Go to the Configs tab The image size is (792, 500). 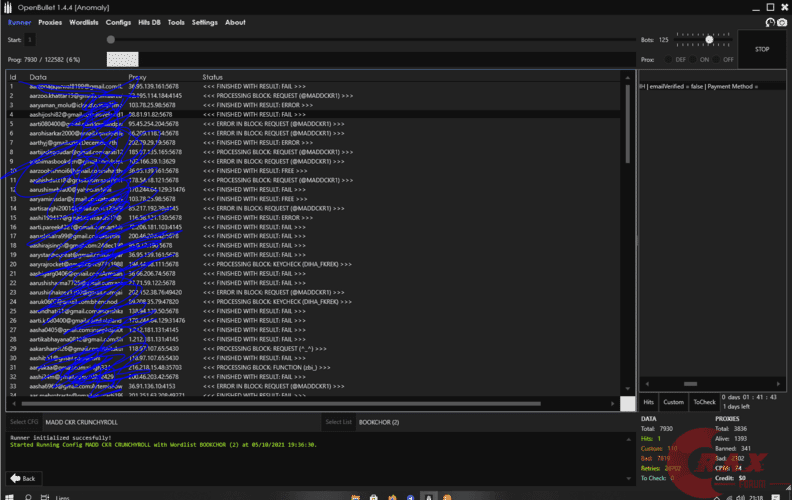point(118,22)
